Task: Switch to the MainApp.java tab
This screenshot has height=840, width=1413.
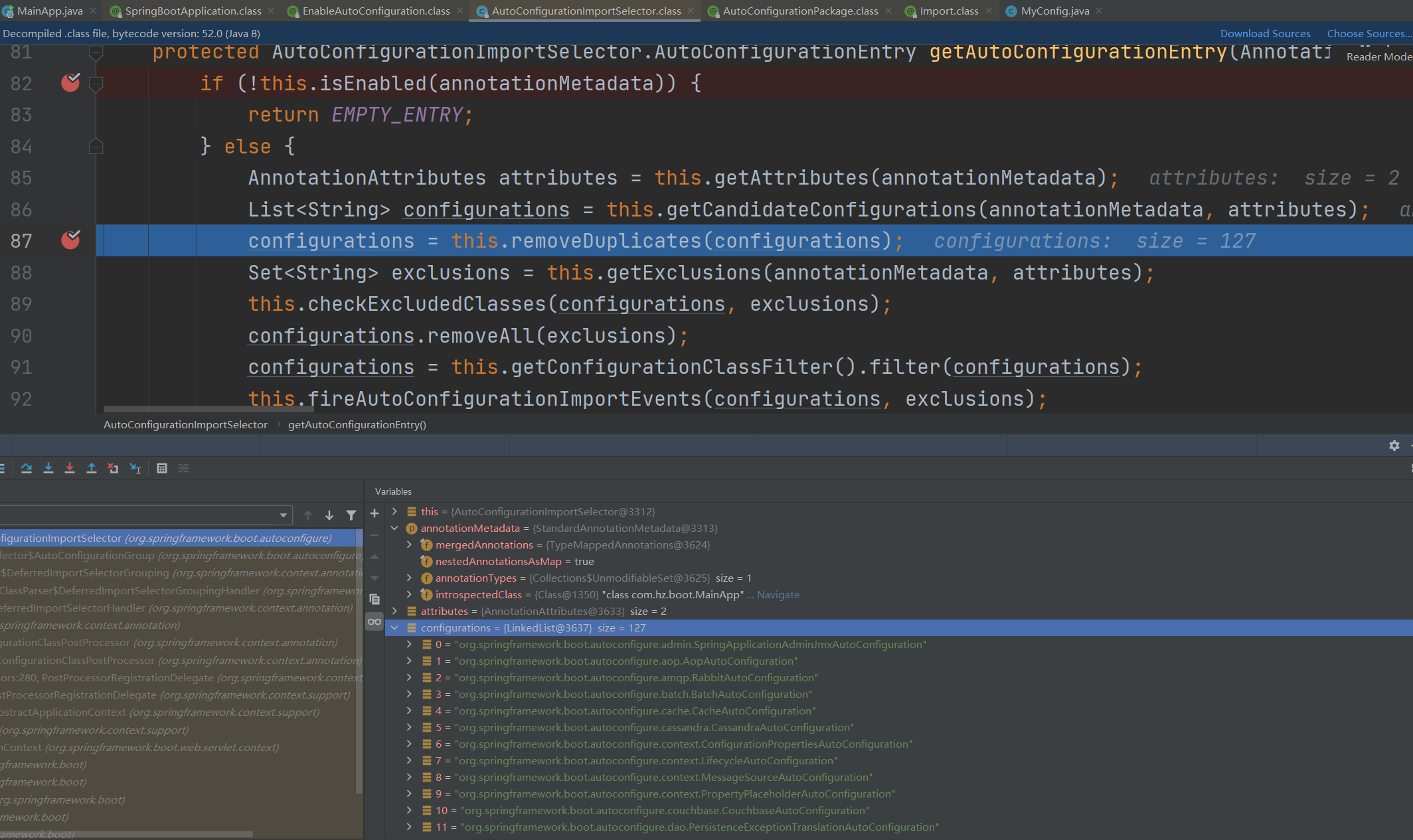Action: pyautogui.click(x=49, y=11)
